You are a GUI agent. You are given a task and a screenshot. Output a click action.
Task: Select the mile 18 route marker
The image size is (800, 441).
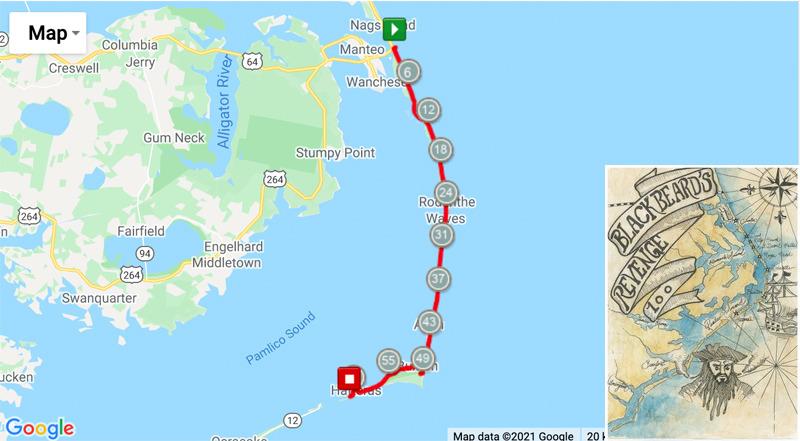[441, 150]
